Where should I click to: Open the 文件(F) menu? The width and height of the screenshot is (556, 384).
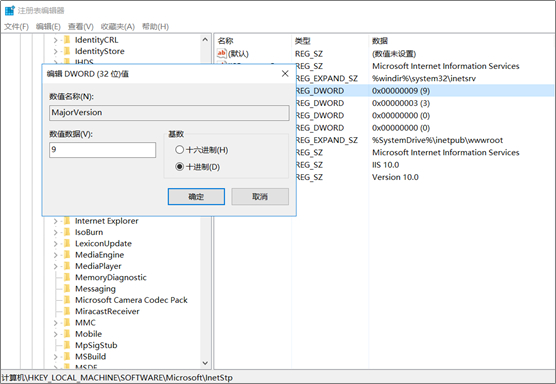click(x=16, y=27)
